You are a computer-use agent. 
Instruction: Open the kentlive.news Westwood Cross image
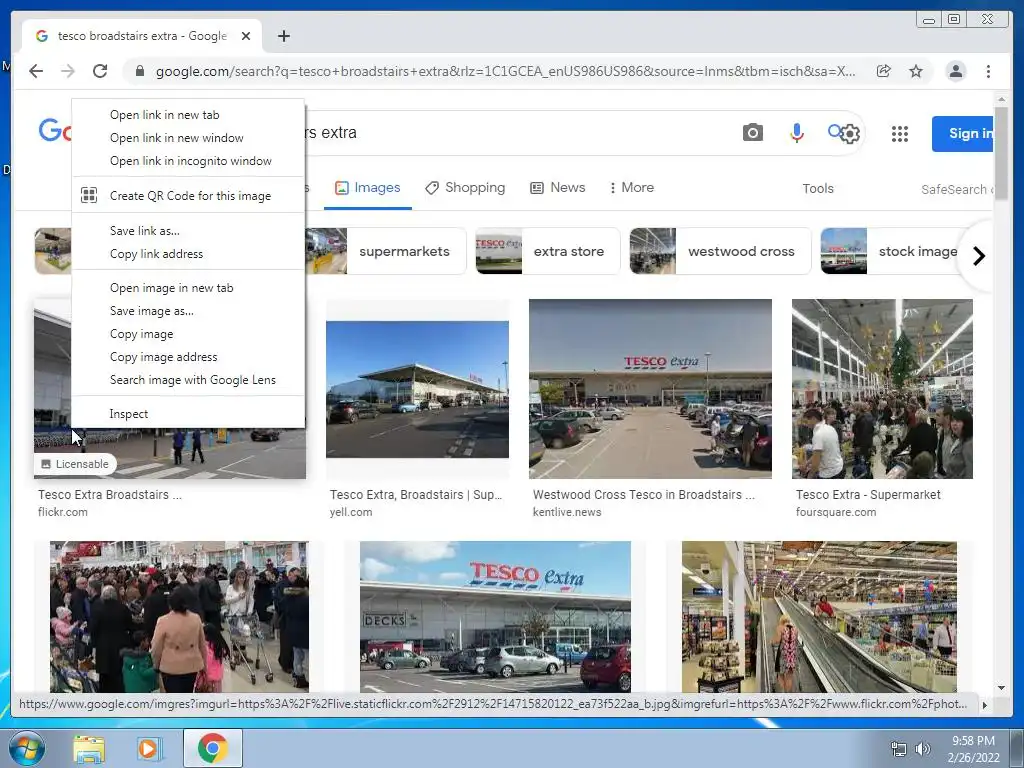pos(650,389)
